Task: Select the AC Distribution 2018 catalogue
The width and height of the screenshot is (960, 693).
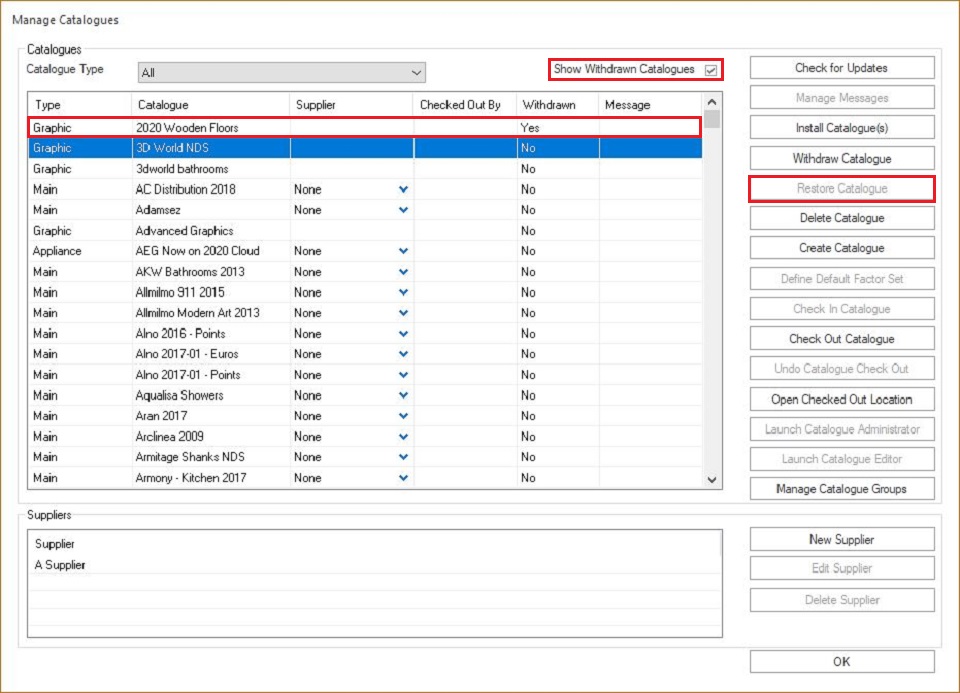Action: (186, 189)
